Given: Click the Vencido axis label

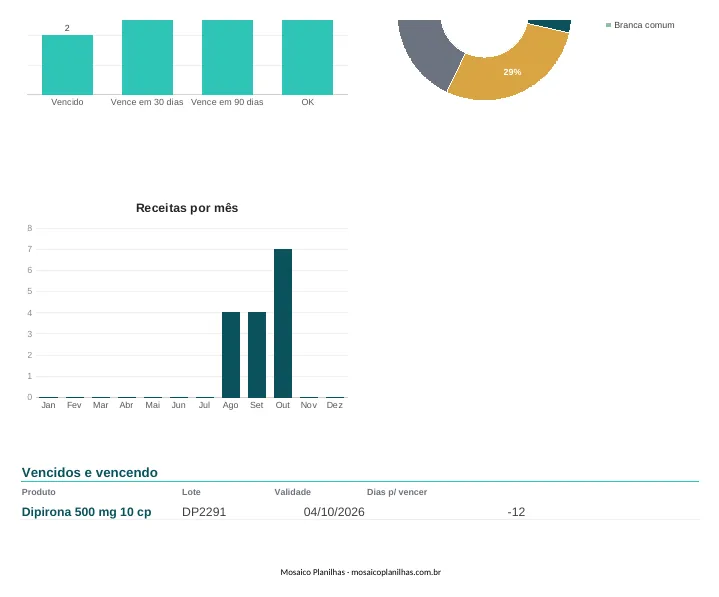Looking at the screenshot, I should point(67,102).
